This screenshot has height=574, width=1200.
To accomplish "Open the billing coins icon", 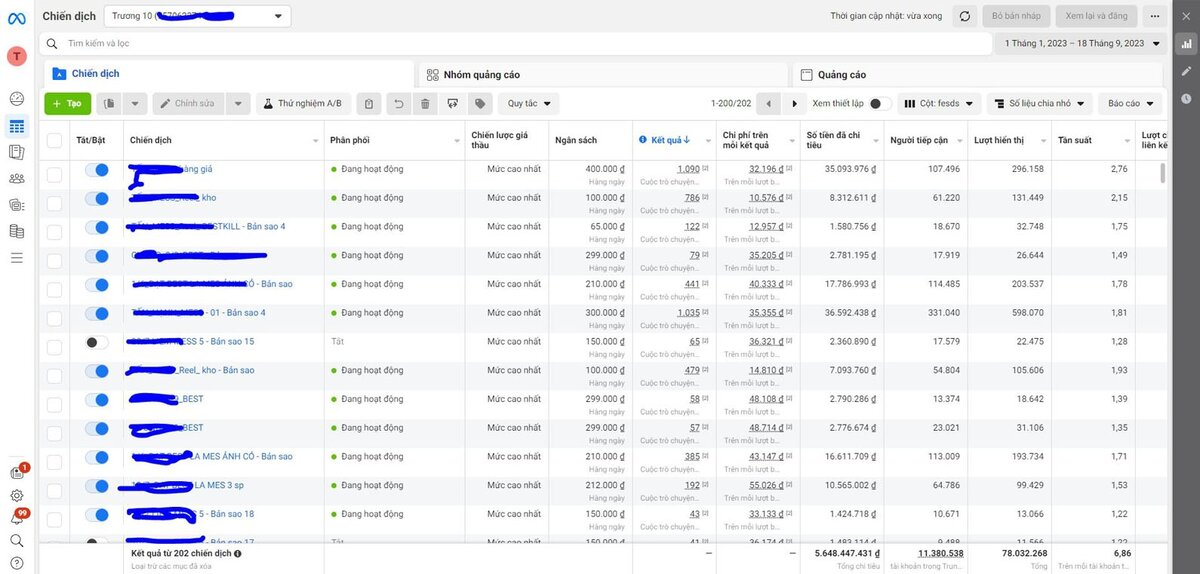I will coord(16,231).
